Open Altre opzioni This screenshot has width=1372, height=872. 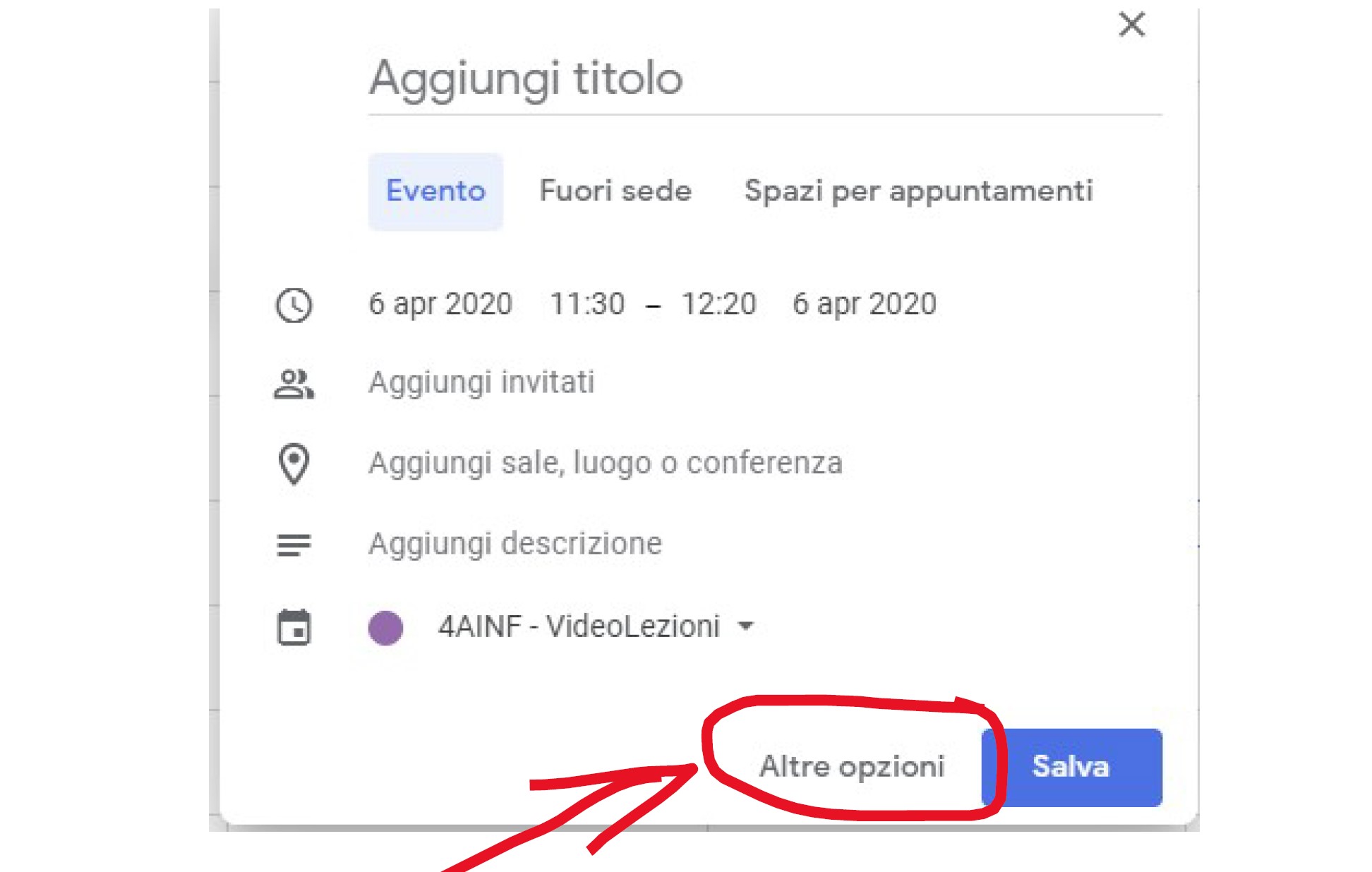852,767
